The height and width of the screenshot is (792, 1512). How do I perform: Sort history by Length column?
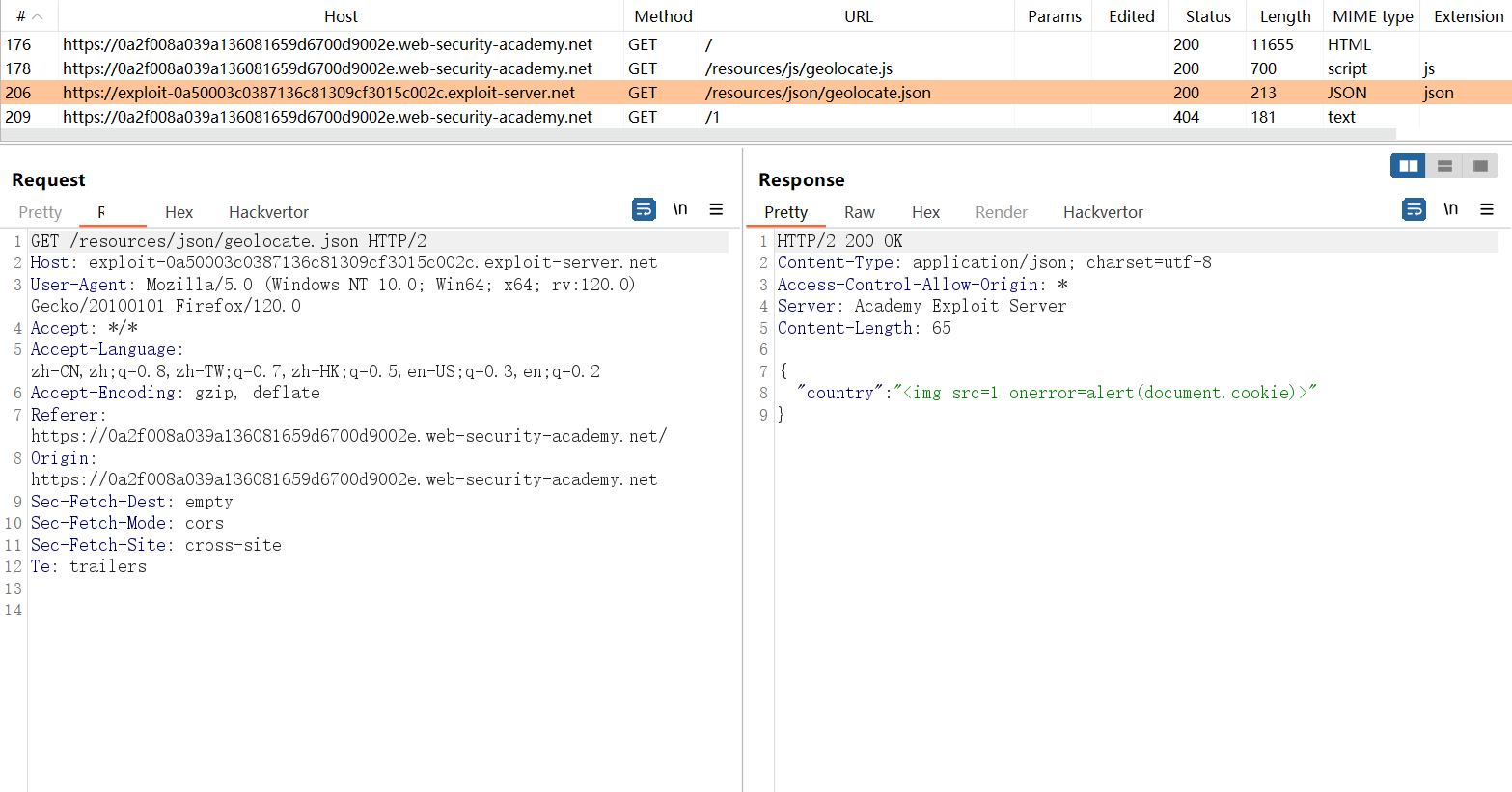coord(1285,16)
